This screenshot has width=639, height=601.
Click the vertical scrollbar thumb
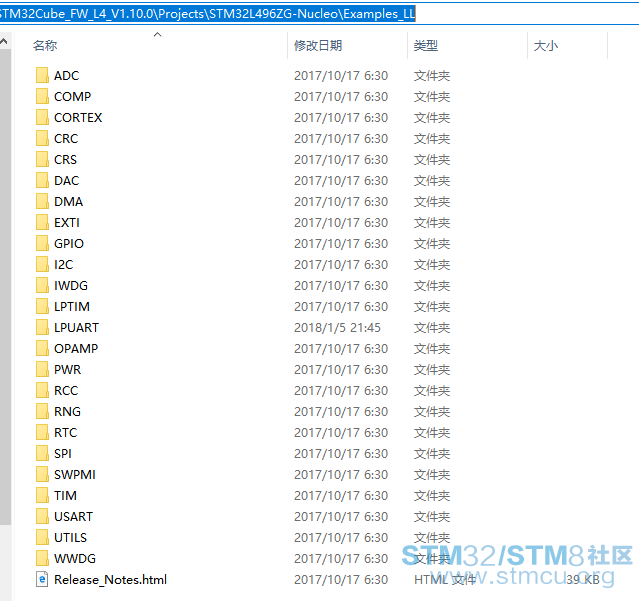pyautogui.click(x=5, y=285)
